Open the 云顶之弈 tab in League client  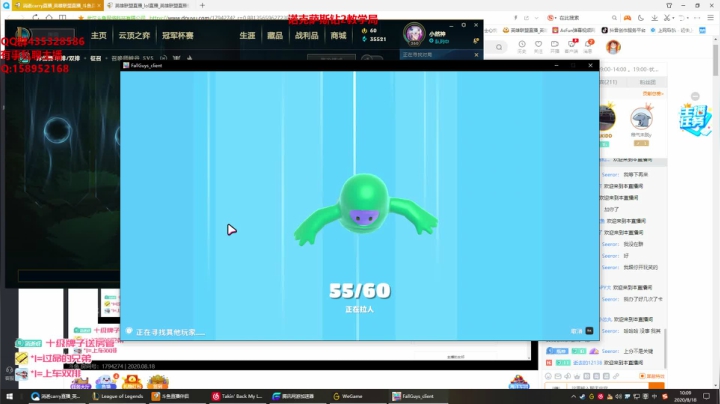click(134, 35)
